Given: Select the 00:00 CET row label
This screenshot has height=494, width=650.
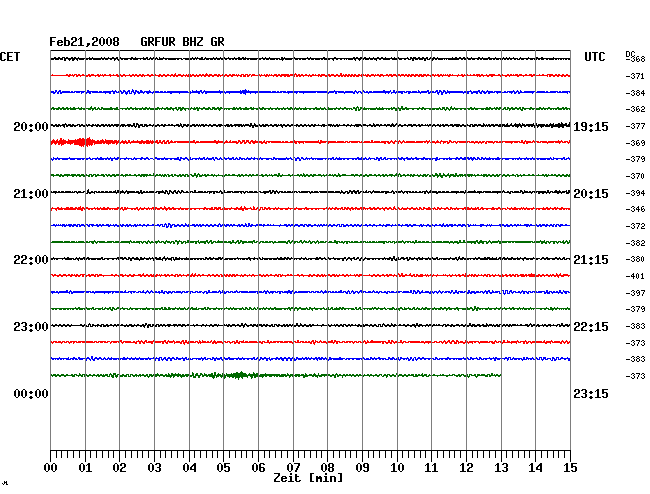Looking at the screenshot, I should pyautogui.click(x=31, y=394).
